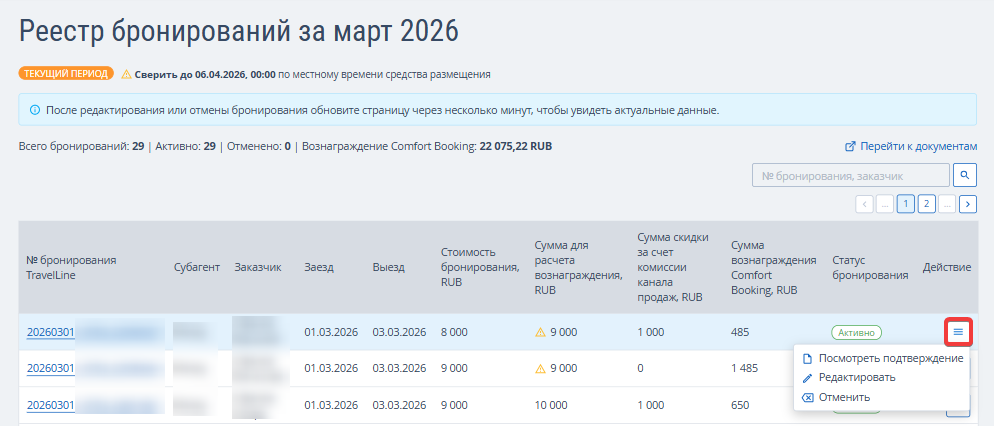Screen dimensions: 994x426
Task: Choose 'Посмотреть подтверждение' from the action menu
Action: pos(891,358)
